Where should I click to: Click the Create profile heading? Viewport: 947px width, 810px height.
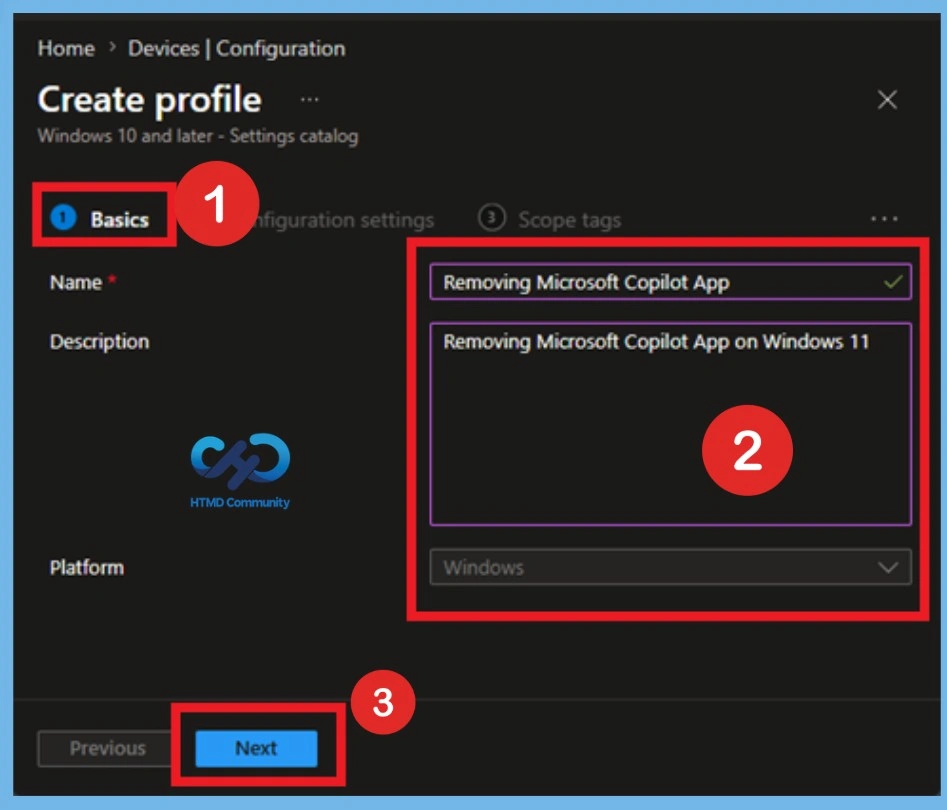click(x=150, y=99)
